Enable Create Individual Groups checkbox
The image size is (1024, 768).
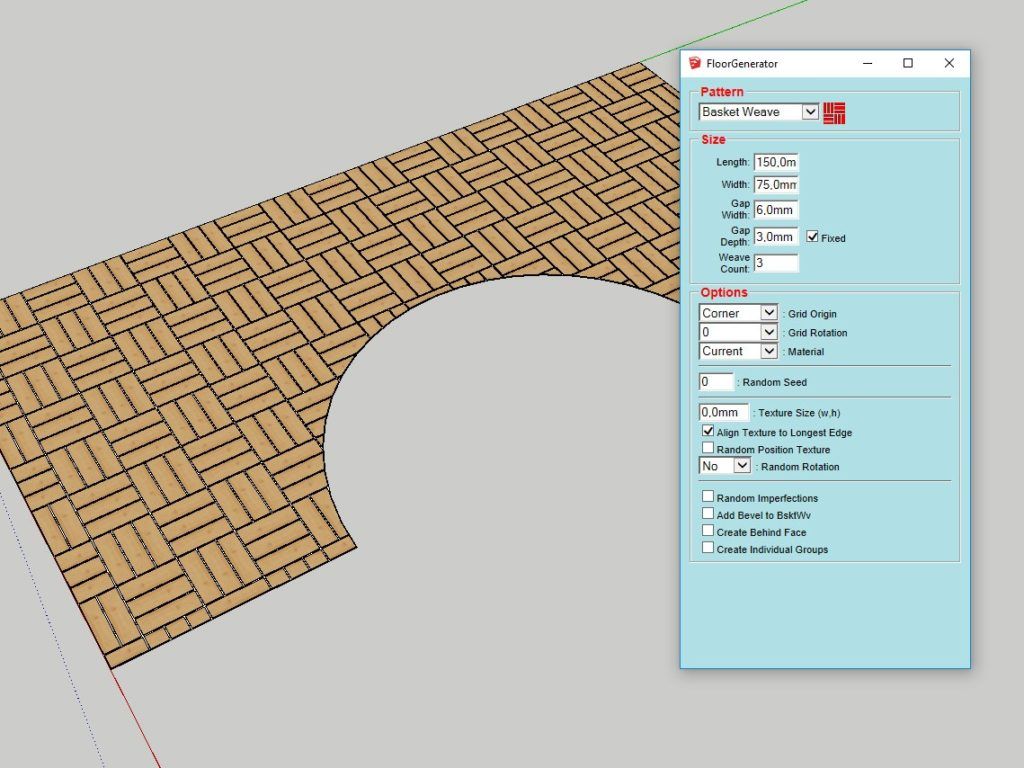pos(708,547)
